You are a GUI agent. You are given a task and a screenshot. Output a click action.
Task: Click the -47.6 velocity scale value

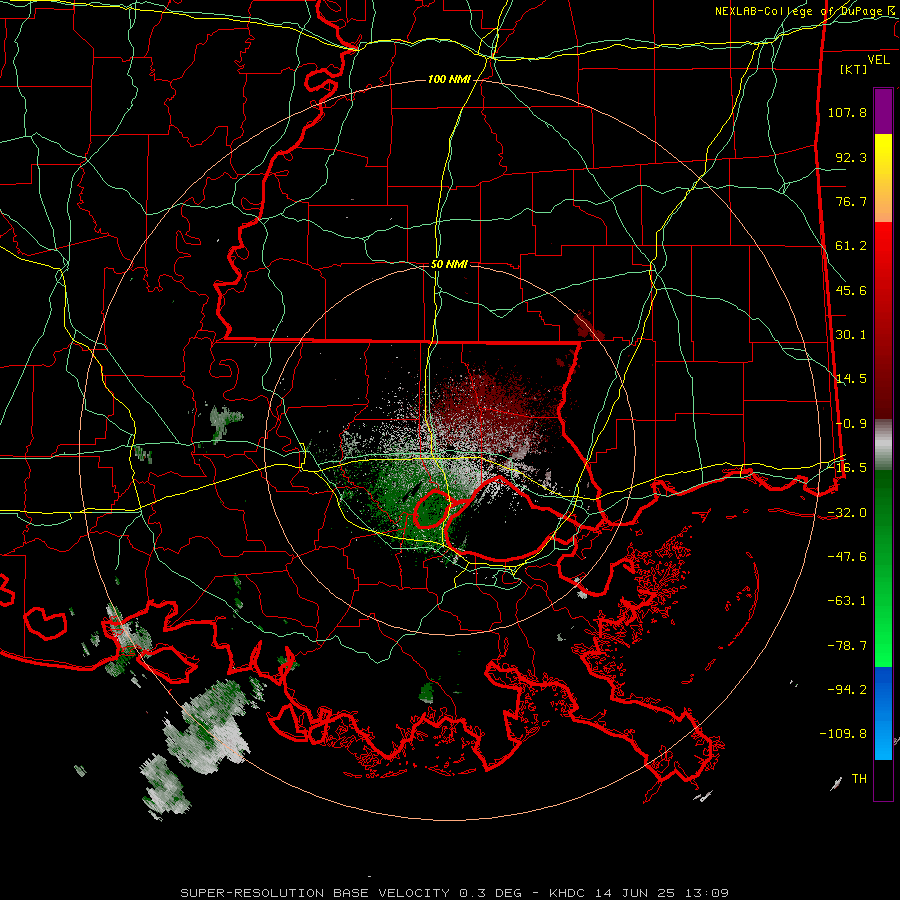pos(847,557)
